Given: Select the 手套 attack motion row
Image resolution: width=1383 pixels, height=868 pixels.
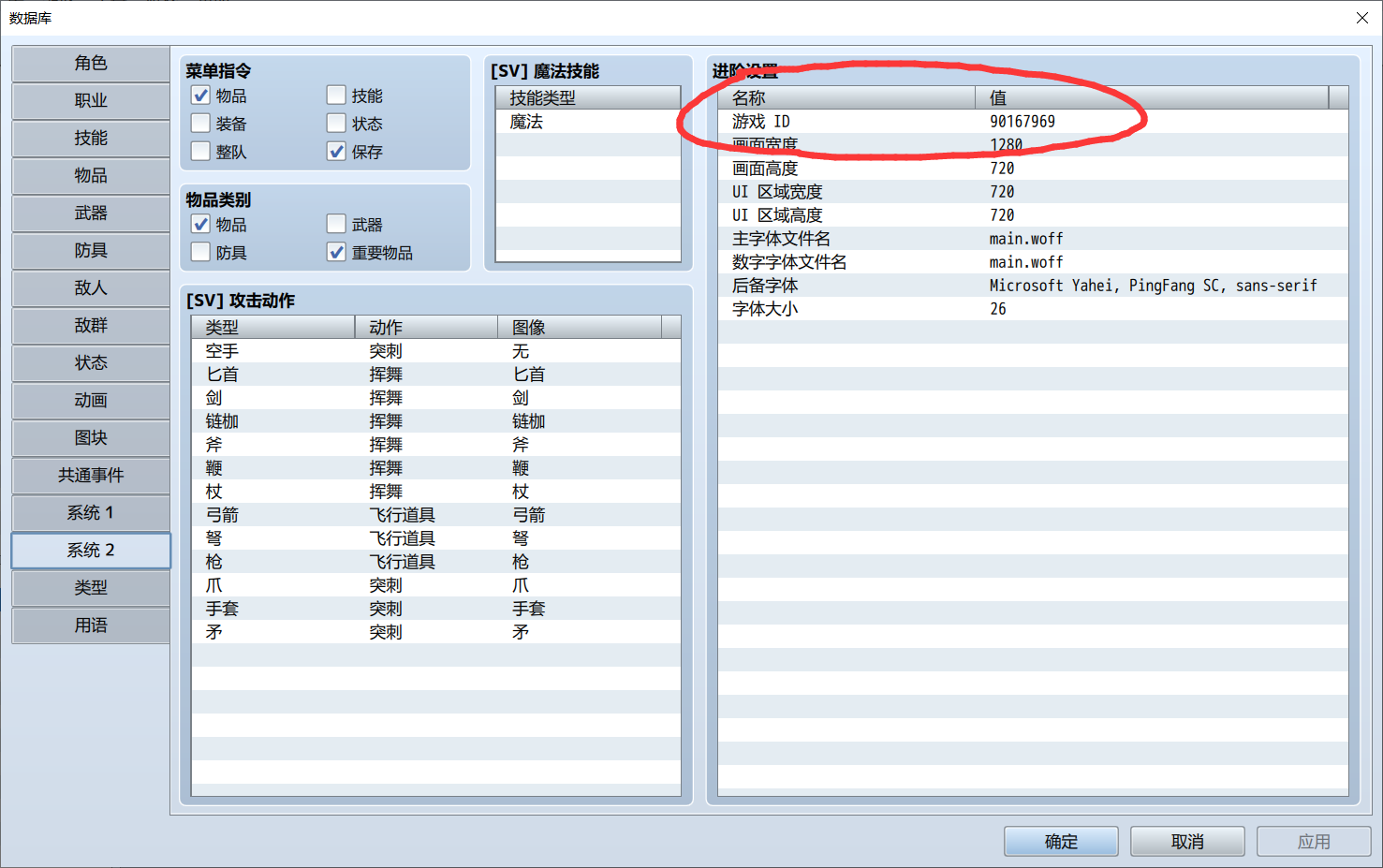Looking at the screenshot, I should [435, 609].
